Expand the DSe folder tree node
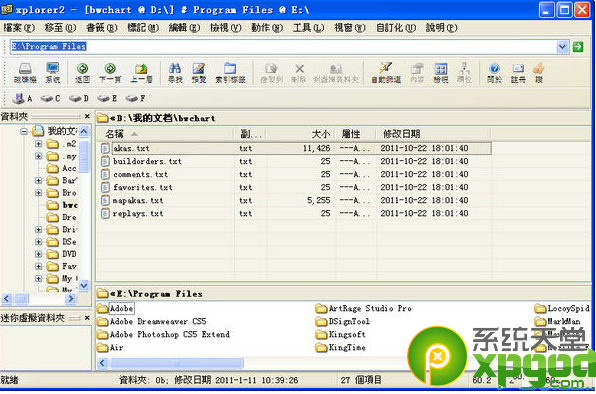Viewport: 596px width, 394px height. click(x=38, y=242)
